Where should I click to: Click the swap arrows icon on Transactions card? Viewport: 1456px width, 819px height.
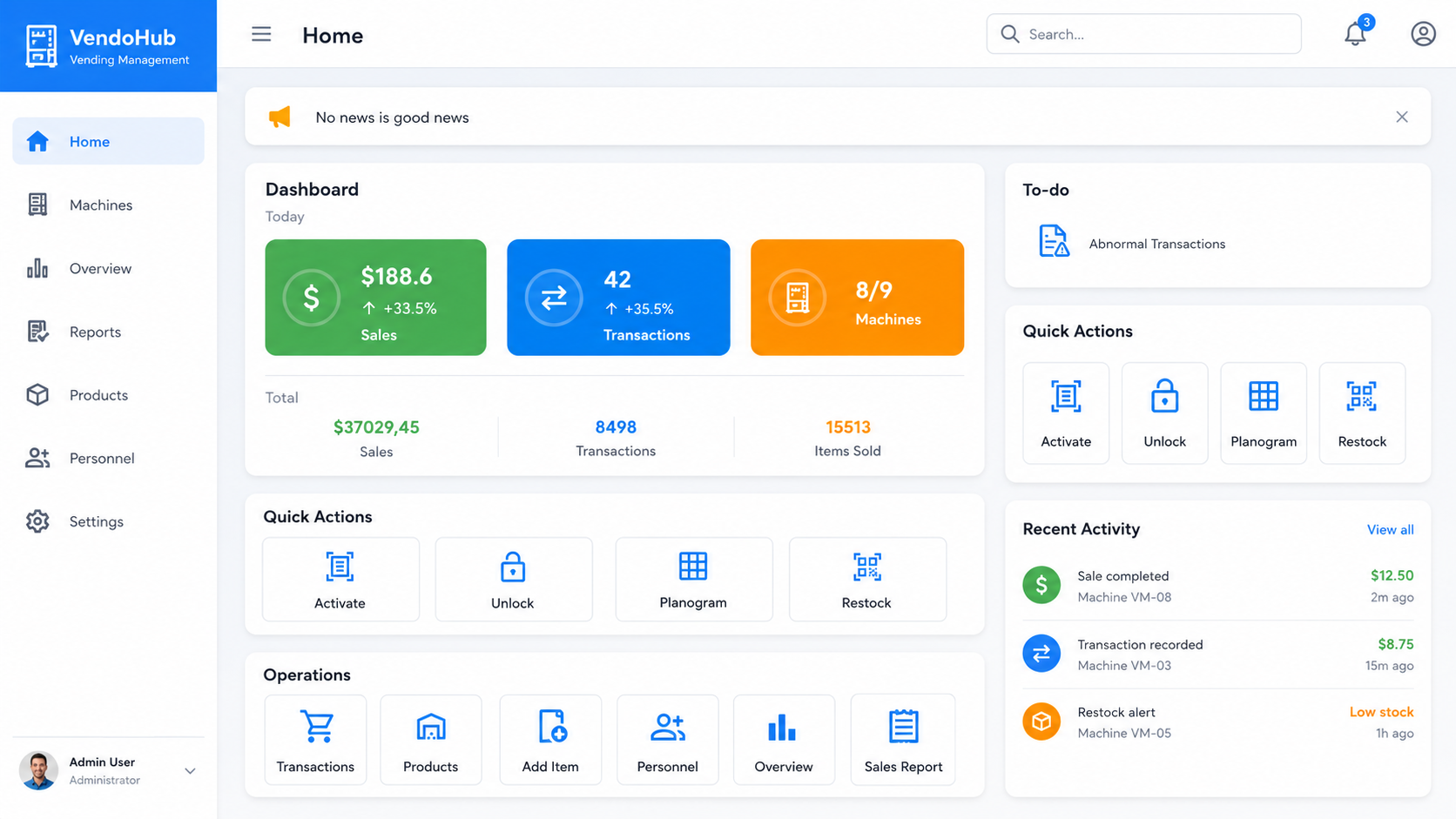coord(554,298)
